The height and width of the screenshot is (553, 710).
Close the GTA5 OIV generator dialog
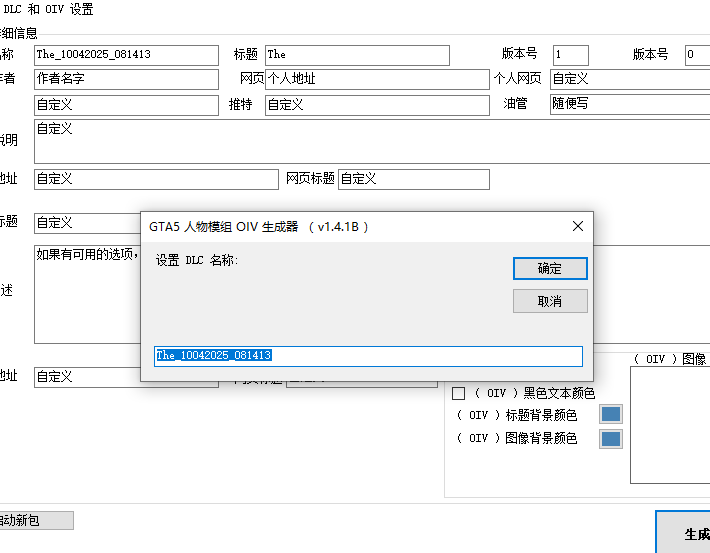tap(578, 226)
